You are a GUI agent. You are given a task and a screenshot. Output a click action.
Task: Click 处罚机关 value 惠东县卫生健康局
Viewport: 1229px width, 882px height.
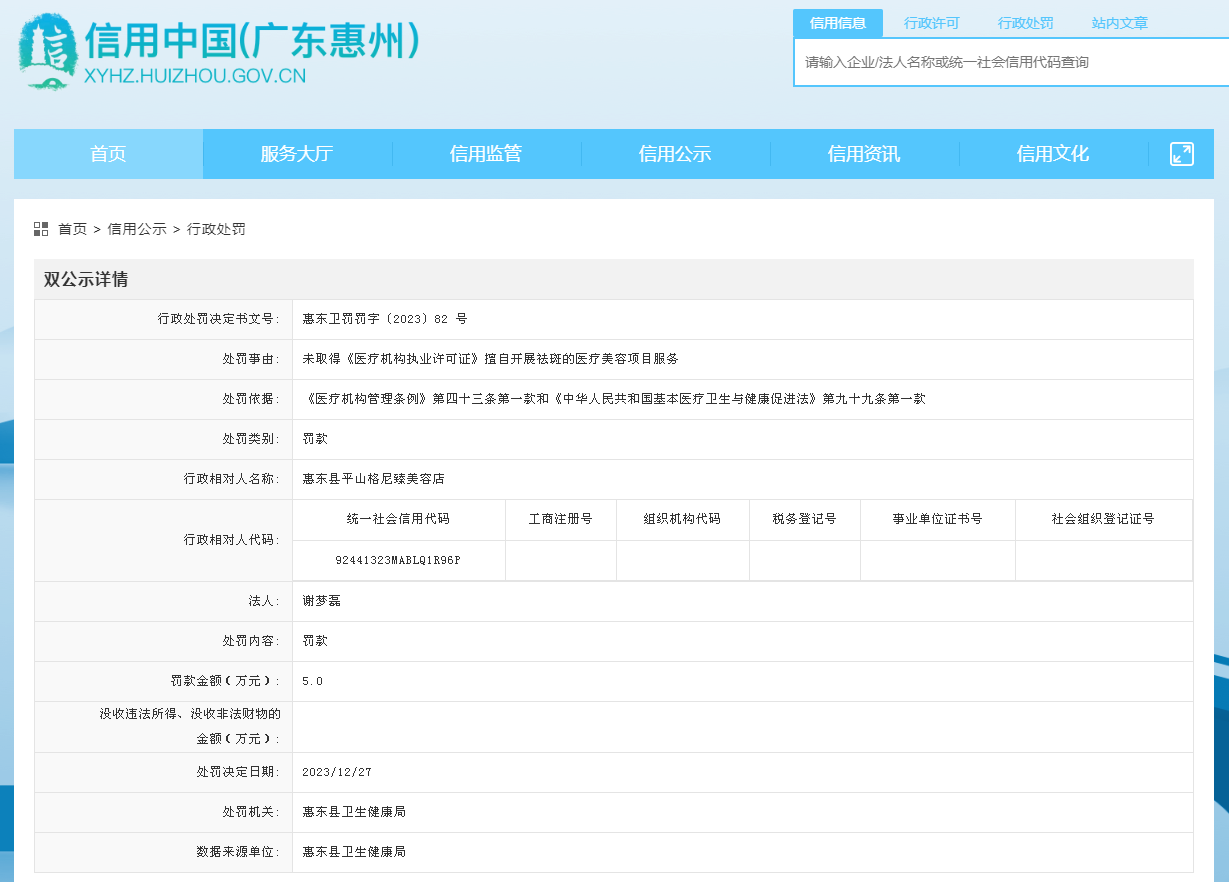click(x=354, y=812)
